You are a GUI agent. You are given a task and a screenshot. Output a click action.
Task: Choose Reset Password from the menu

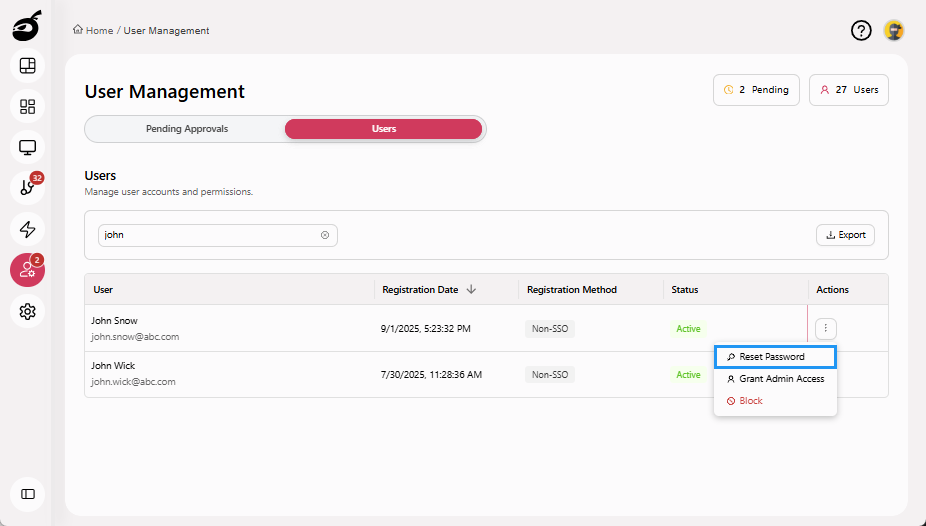772,357
